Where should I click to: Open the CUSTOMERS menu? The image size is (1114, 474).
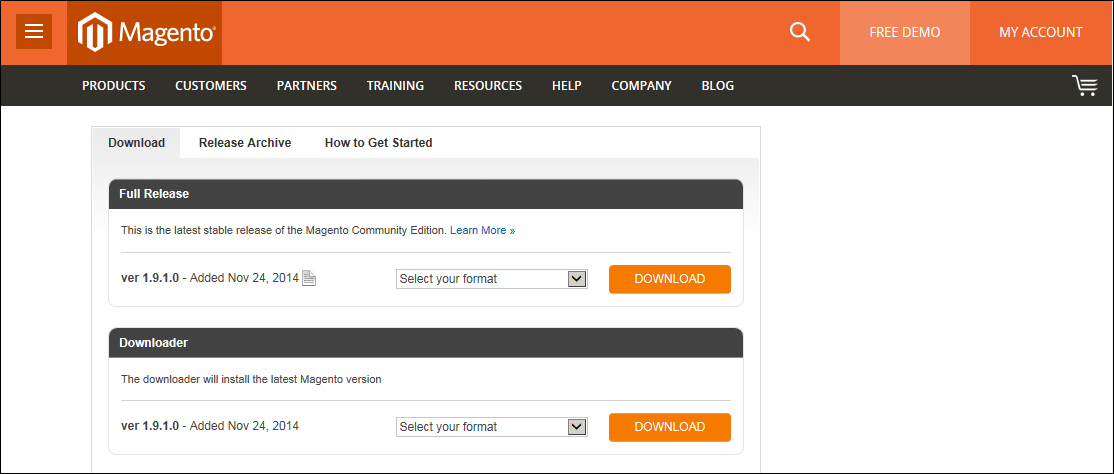coord(211,86)
